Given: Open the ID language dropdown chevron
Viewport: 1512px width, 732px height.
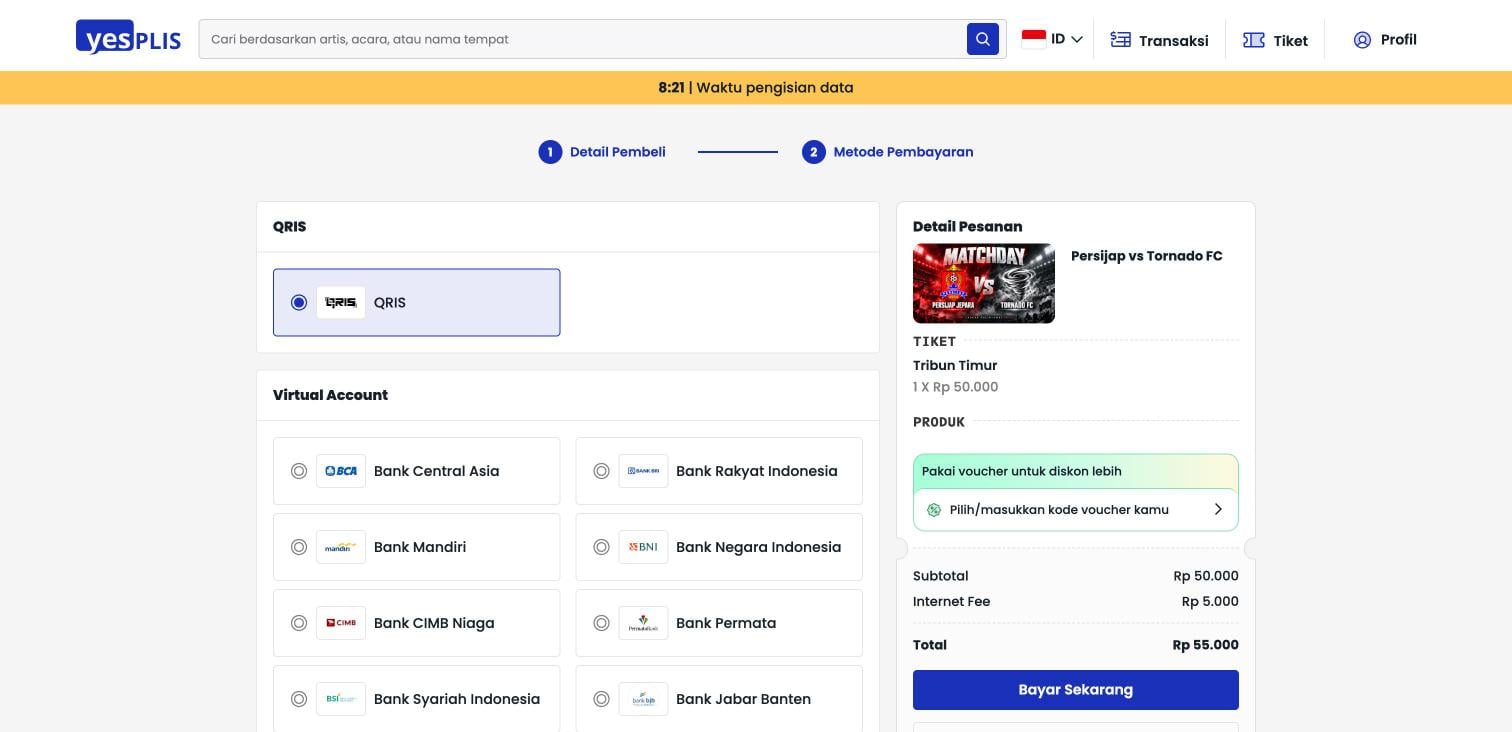Looking at the screenshot, I should (1077, 40).
